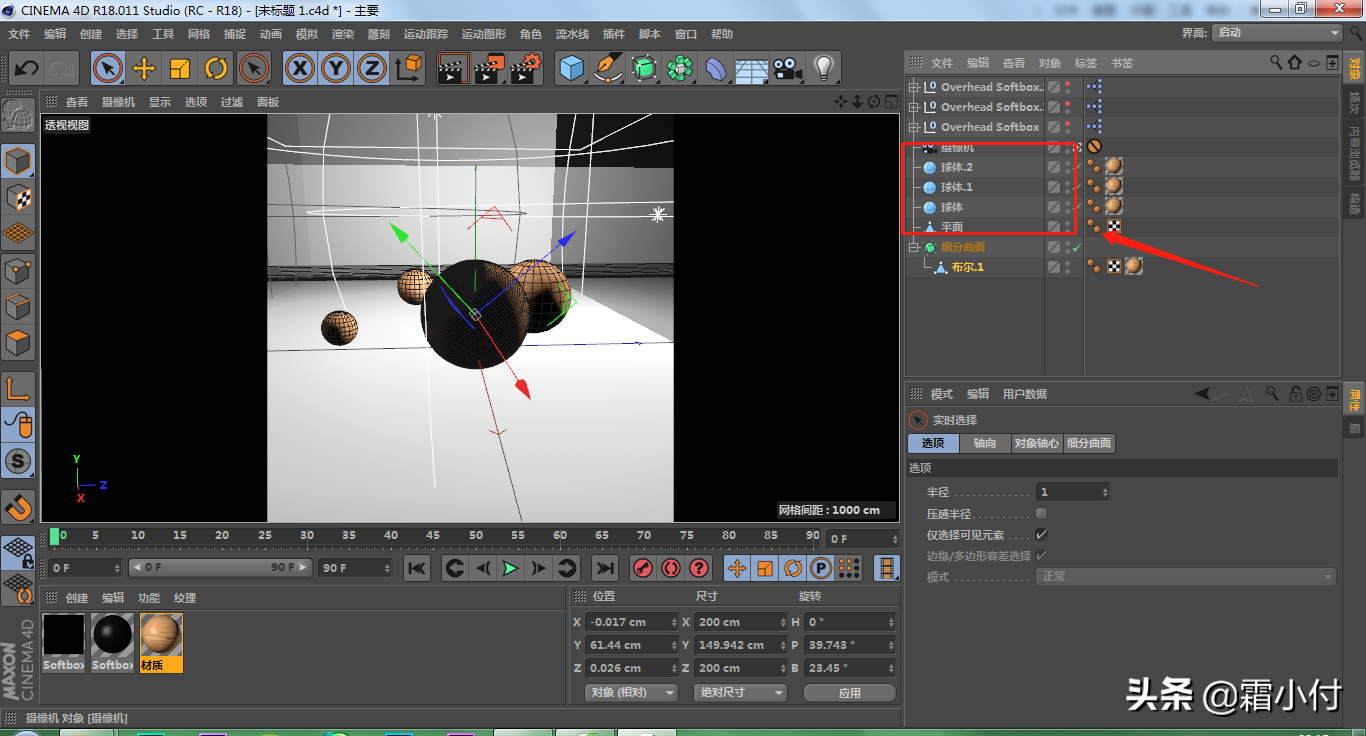Click the 0 F to 90 F preview range bar

220,567
